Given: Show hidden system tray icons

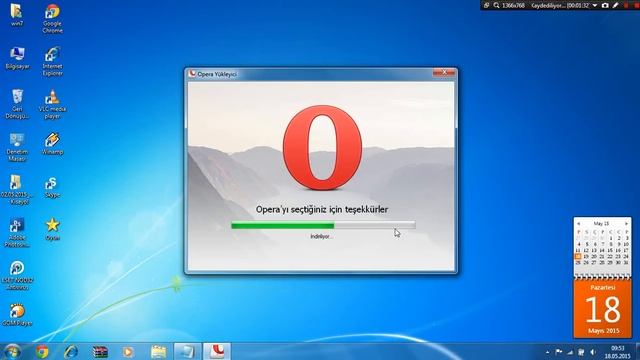Looking at the screenshot, I should coord(547,352).
